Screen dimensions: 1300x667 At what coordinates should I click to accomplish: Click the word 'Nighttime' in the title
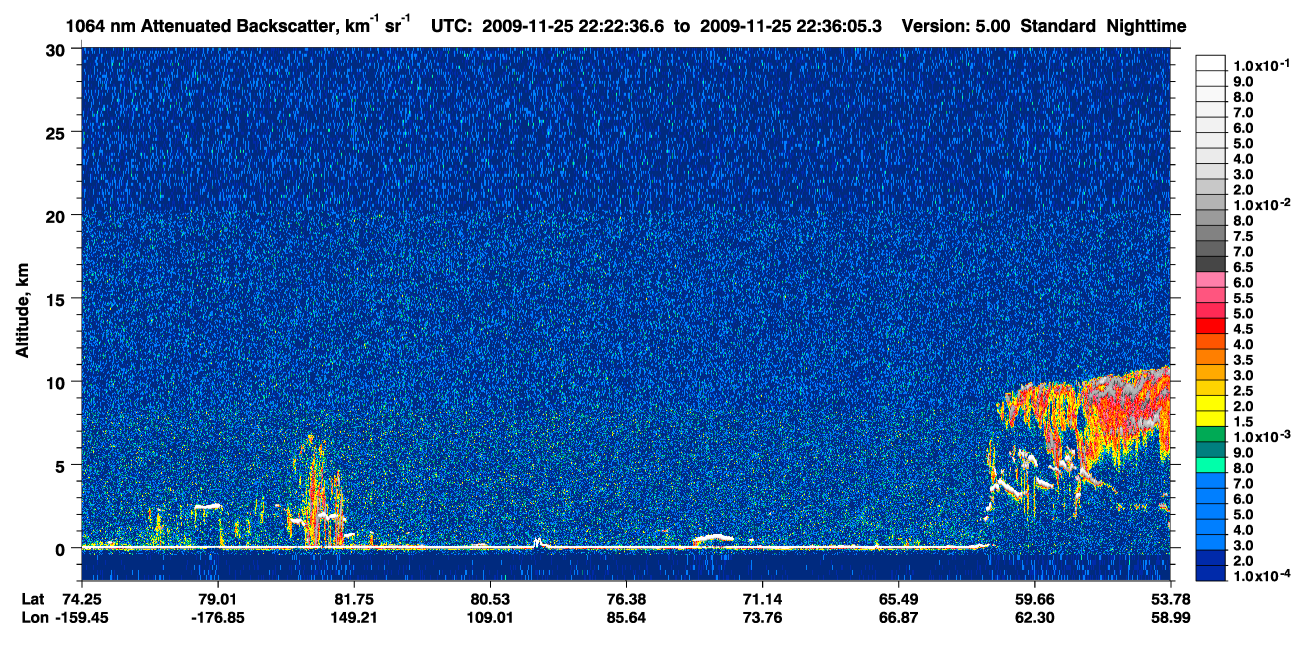point(1147,27)
